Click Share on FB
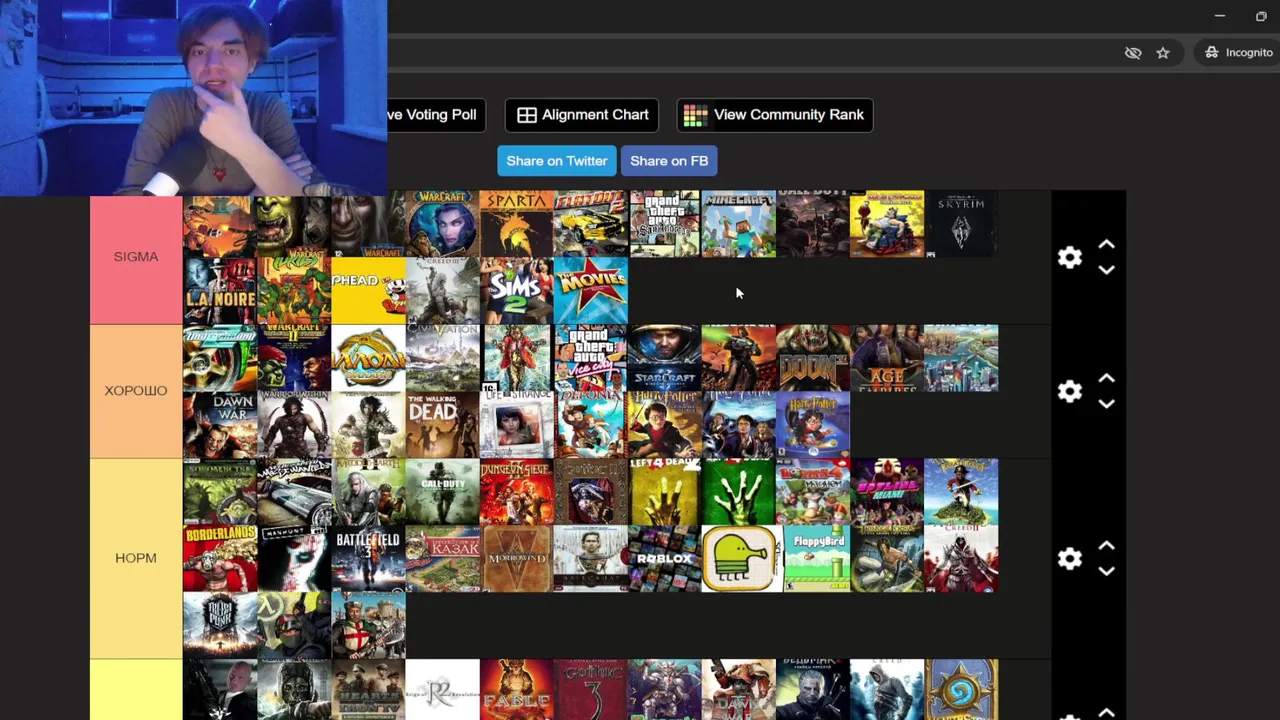The width and height of the screenshot is (1280, 720). (669, 161)
